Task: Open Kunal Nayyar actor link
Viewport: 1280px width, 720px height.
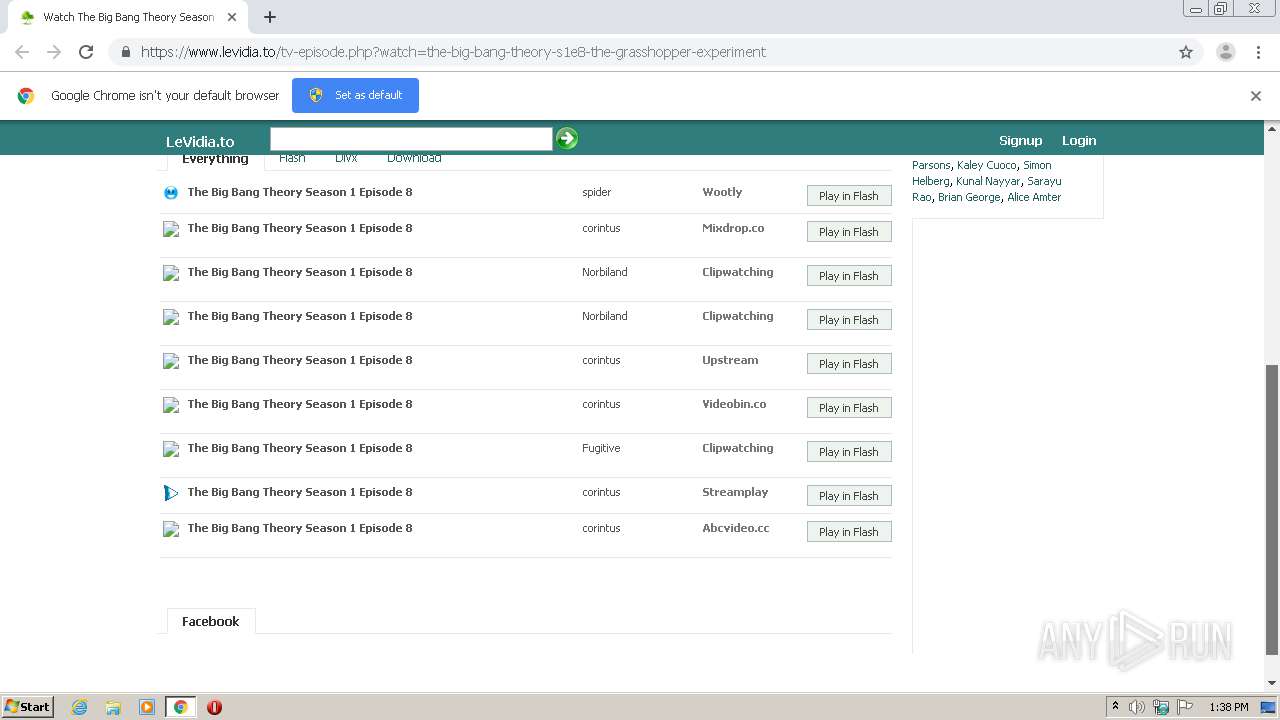Action: coord(988,181)
